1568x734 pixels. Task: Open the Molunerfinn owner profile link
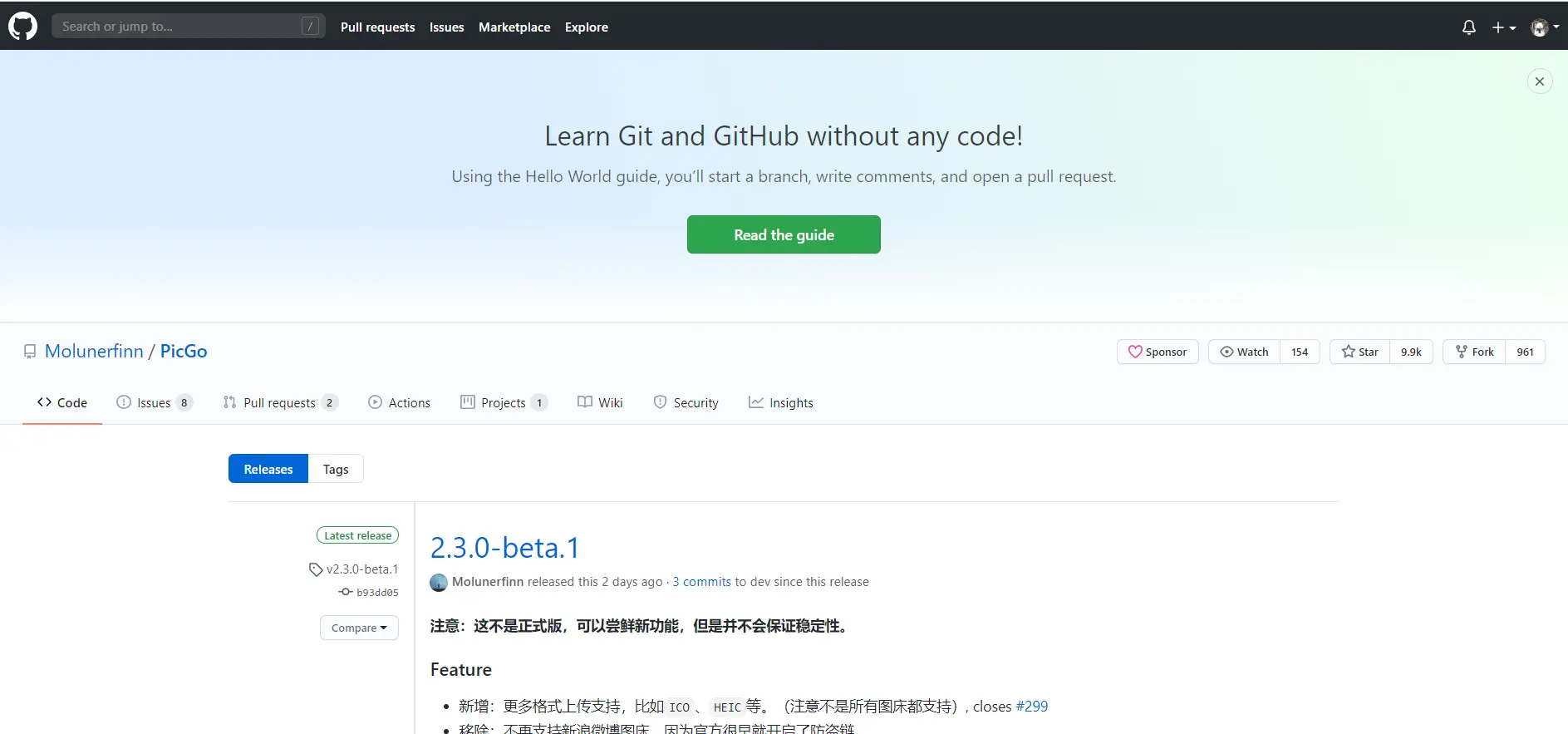(x=94, y=351)
